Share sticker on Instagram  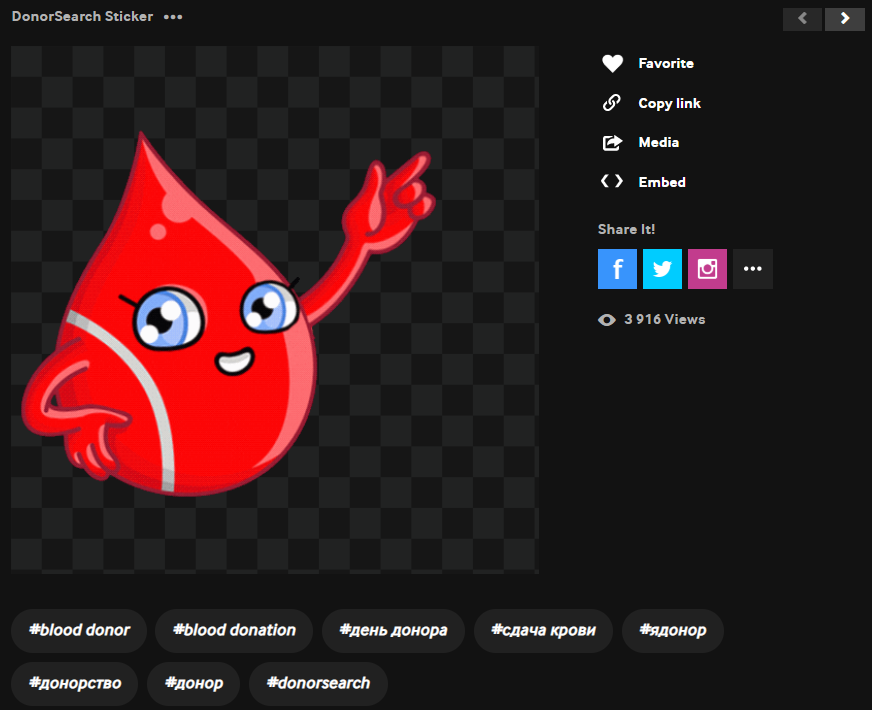pyautogui.click(x=707, y=269)
